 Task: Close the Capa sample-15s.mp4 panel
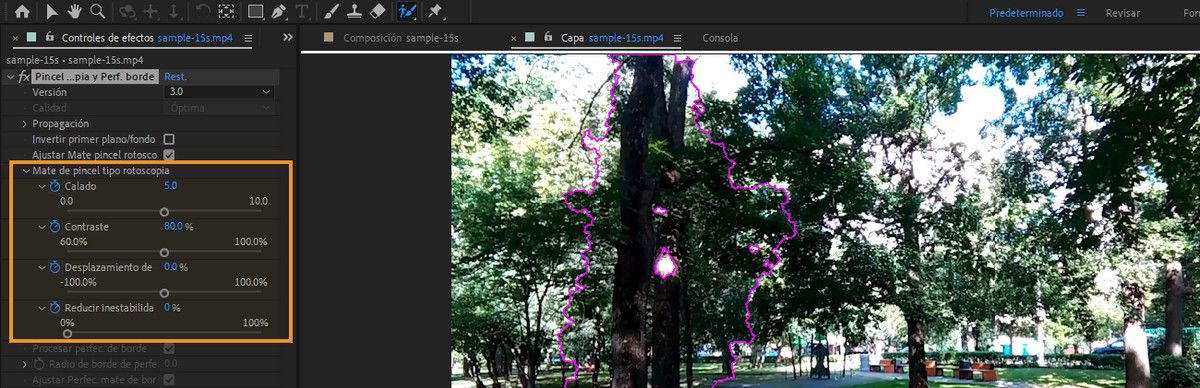[x=515, y=38]
